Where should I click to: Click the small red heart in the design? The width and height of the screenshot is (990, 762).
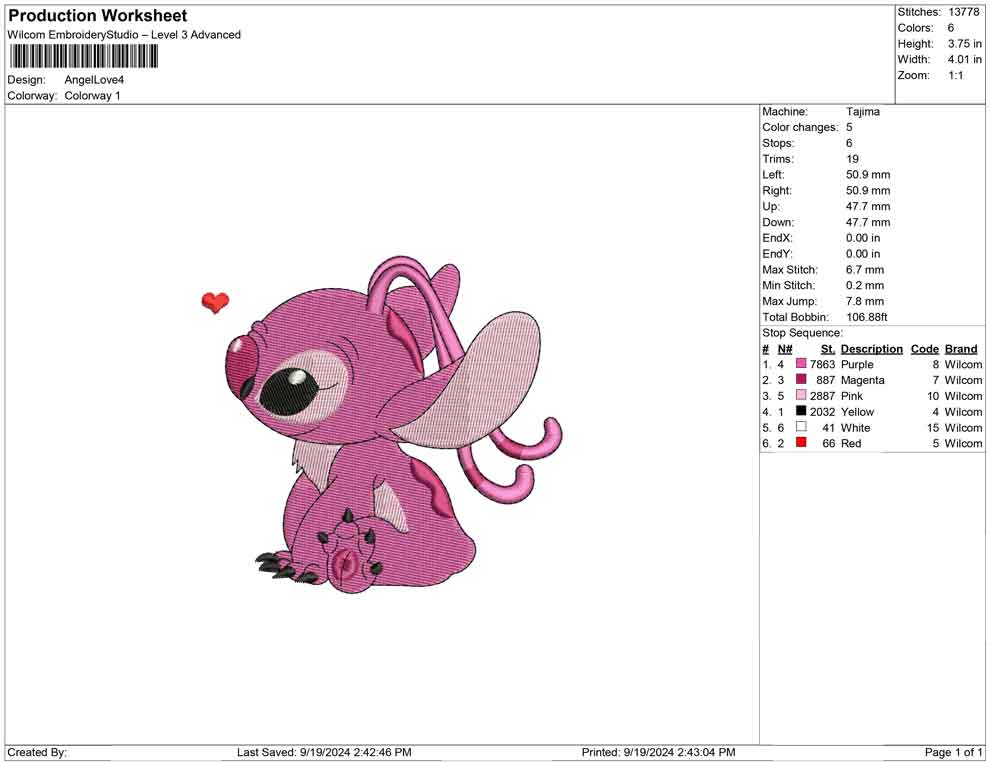[215, 302]
